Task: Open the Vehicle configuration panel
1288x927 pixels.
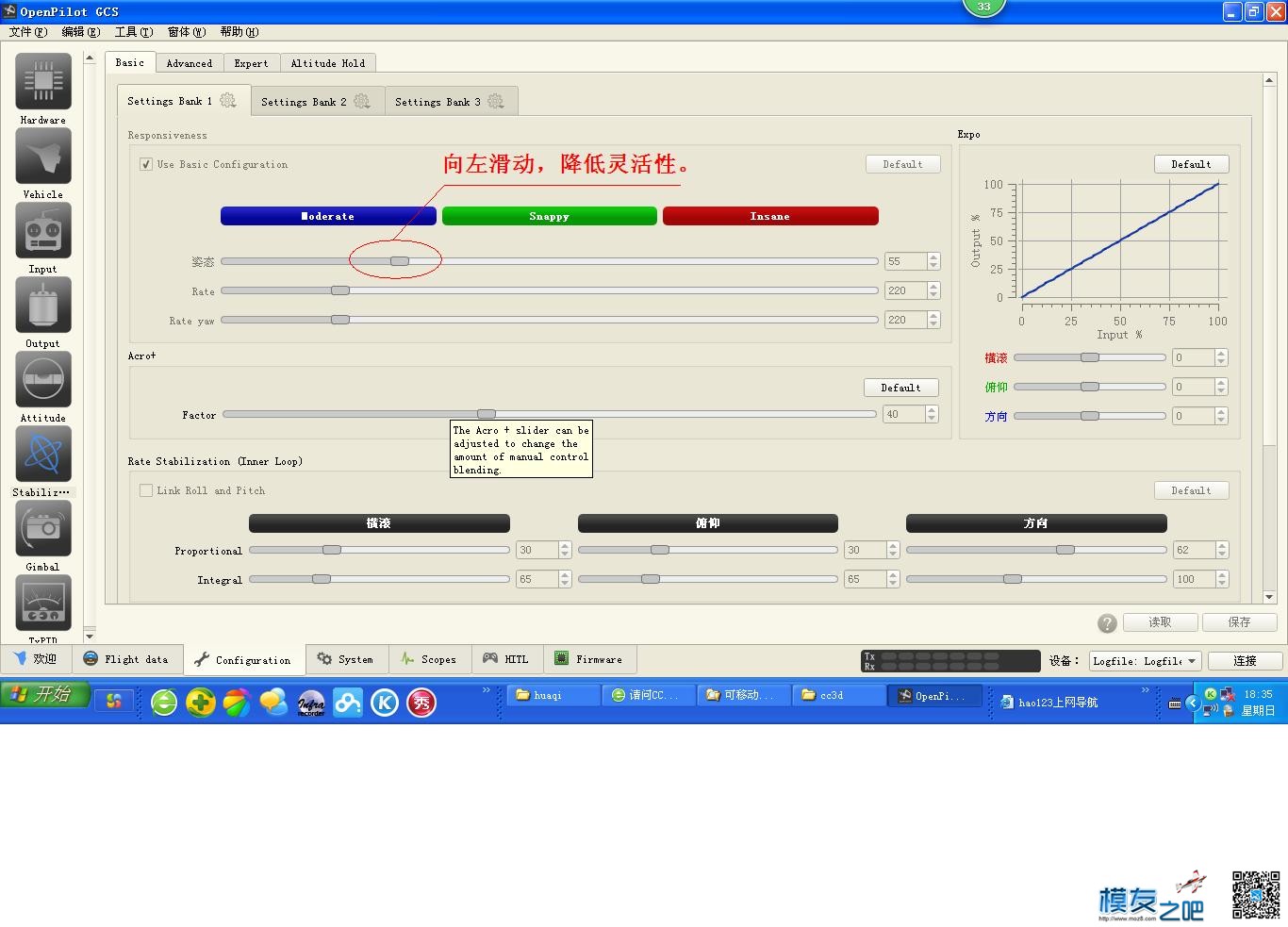Action: coord(43,157)
